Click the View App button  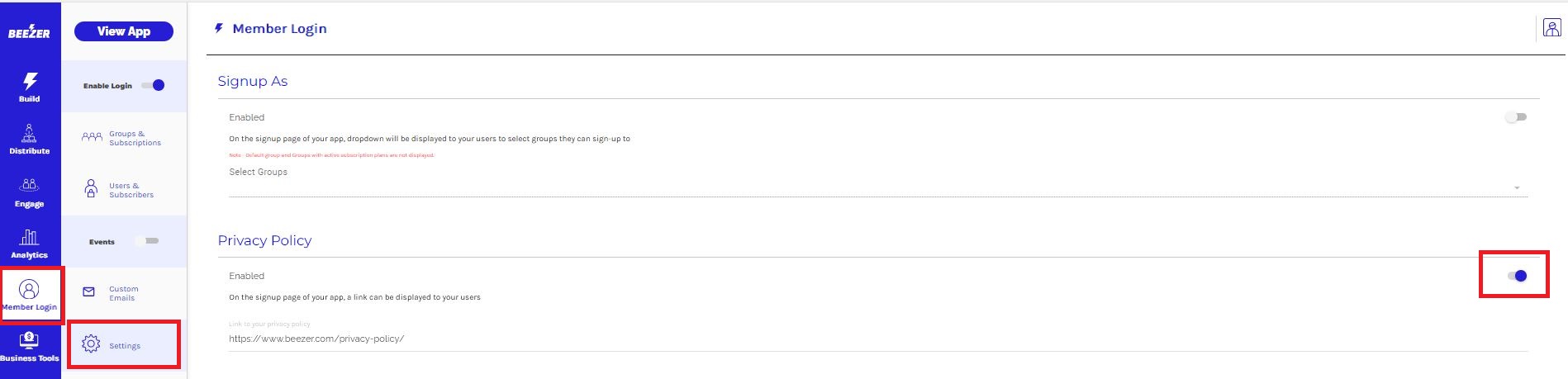[124, 31]
